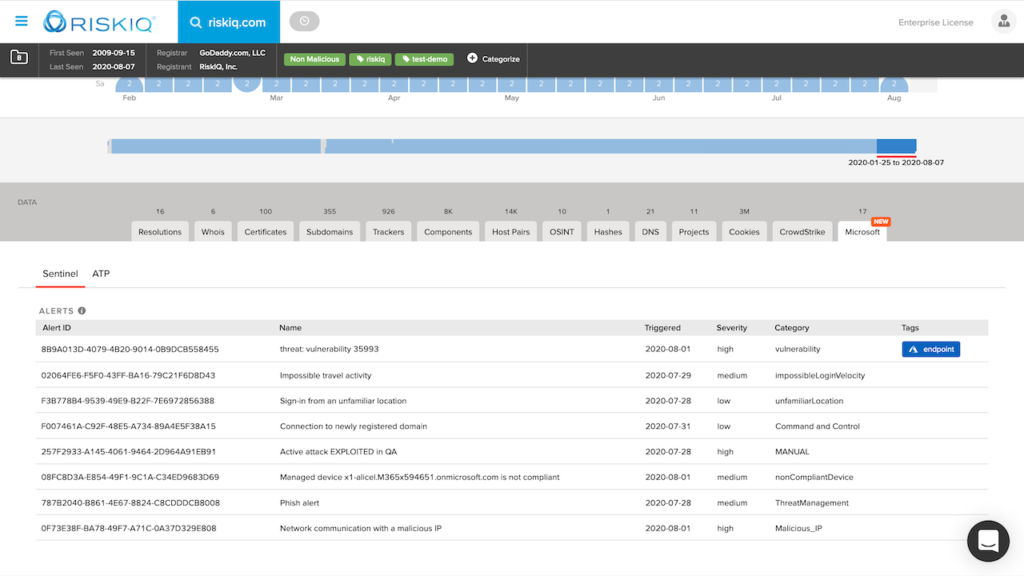This screenshot has width=1024, height=576.
Task: Switch to the Sentinel sub-tab
Action: (60, 274)
